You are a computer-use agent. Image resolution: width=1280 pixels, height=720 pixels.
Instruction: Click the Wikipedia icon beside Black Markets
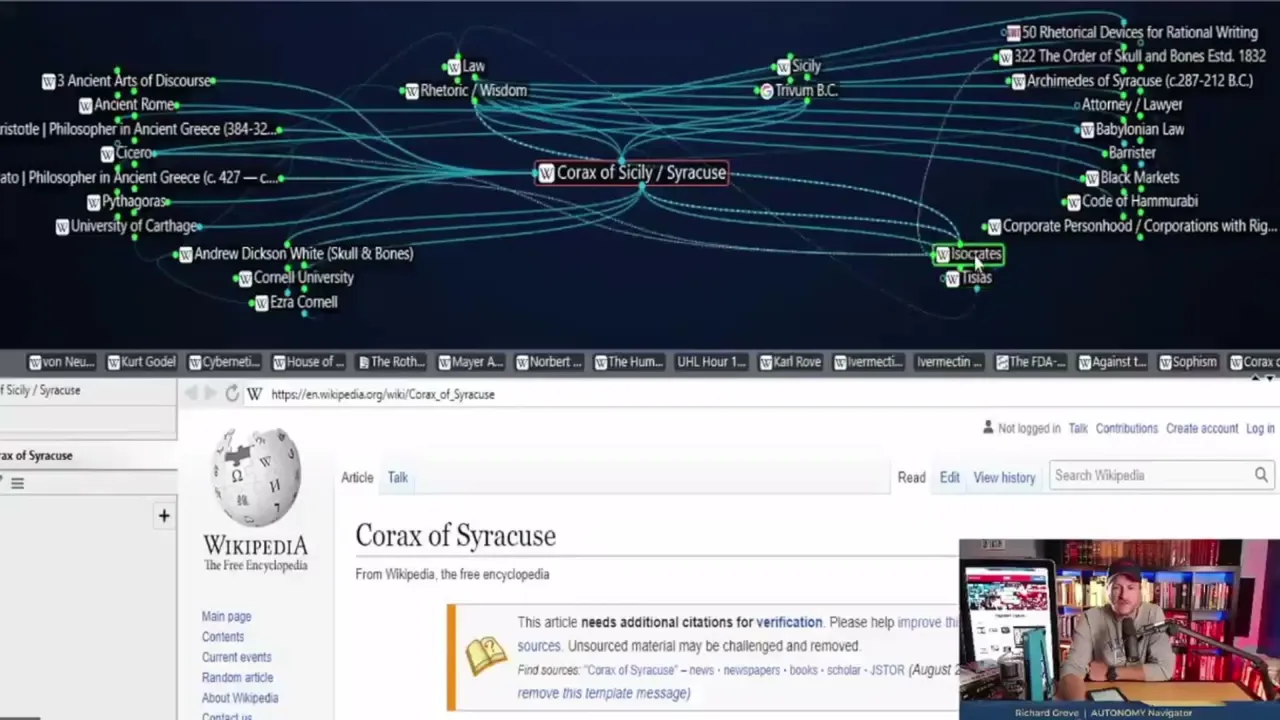tap(1092, 179)
